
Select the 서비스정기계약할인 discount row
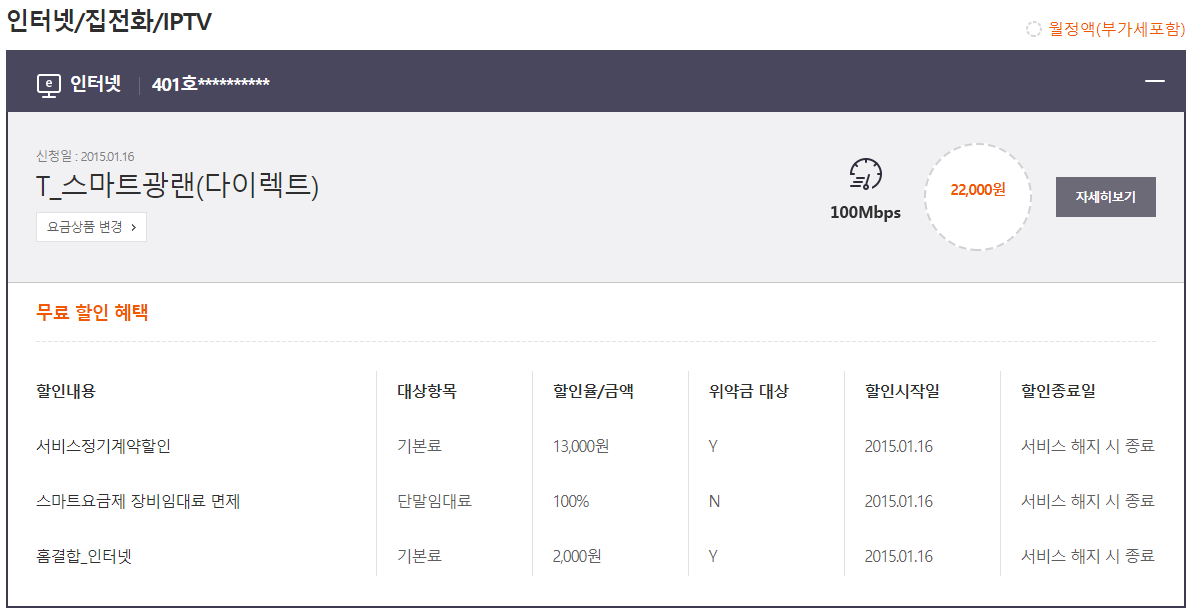coord(103,446)
